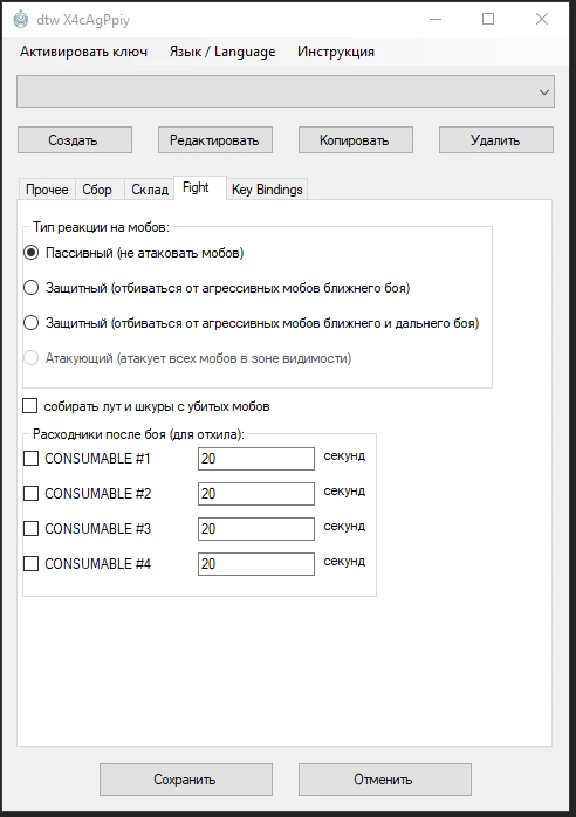576x817 pixels.
Task: Open the Активировать ключ menu
Action: [83, 52]
